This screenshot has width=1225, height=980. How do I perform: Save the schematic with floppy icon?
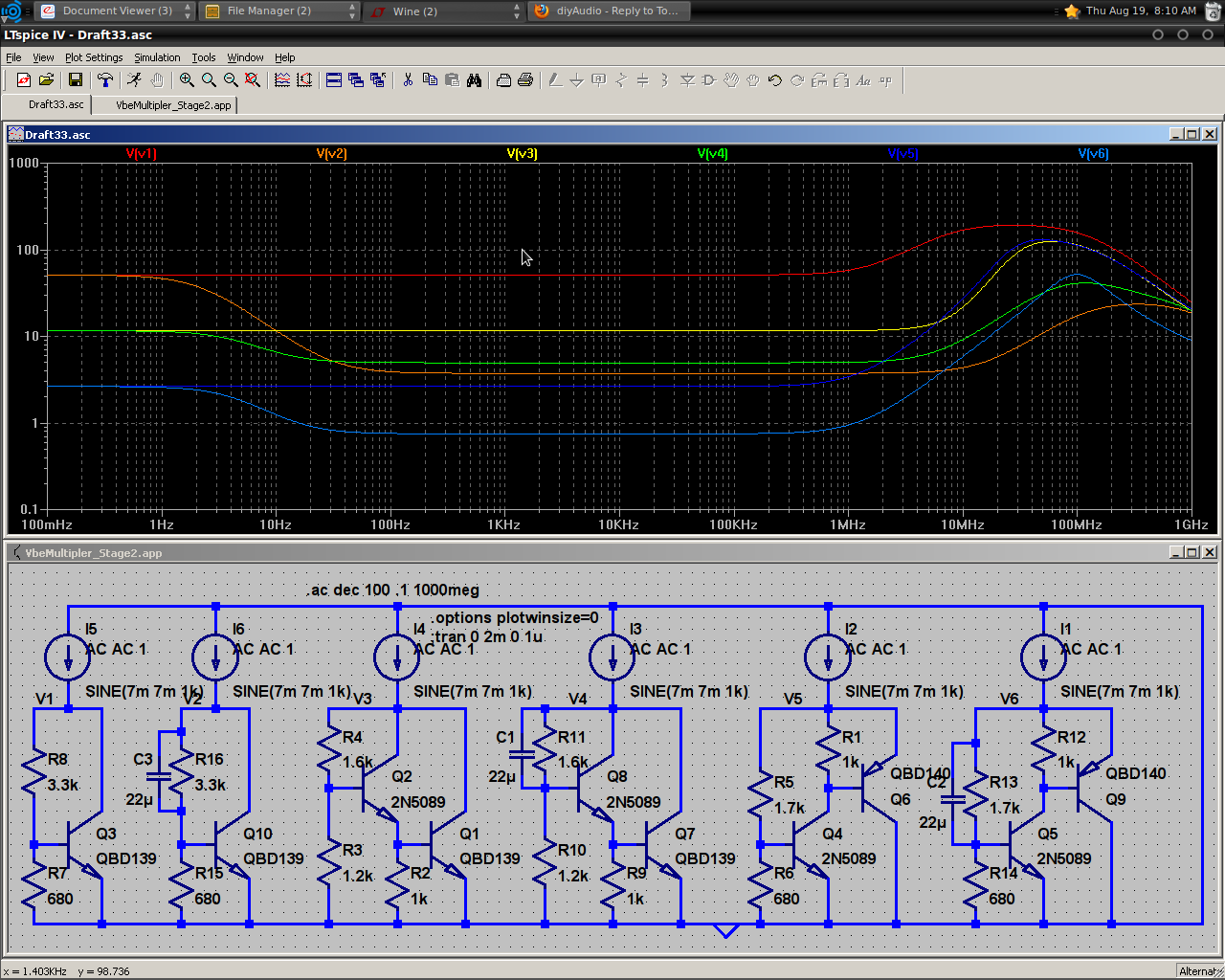point(76,80)
